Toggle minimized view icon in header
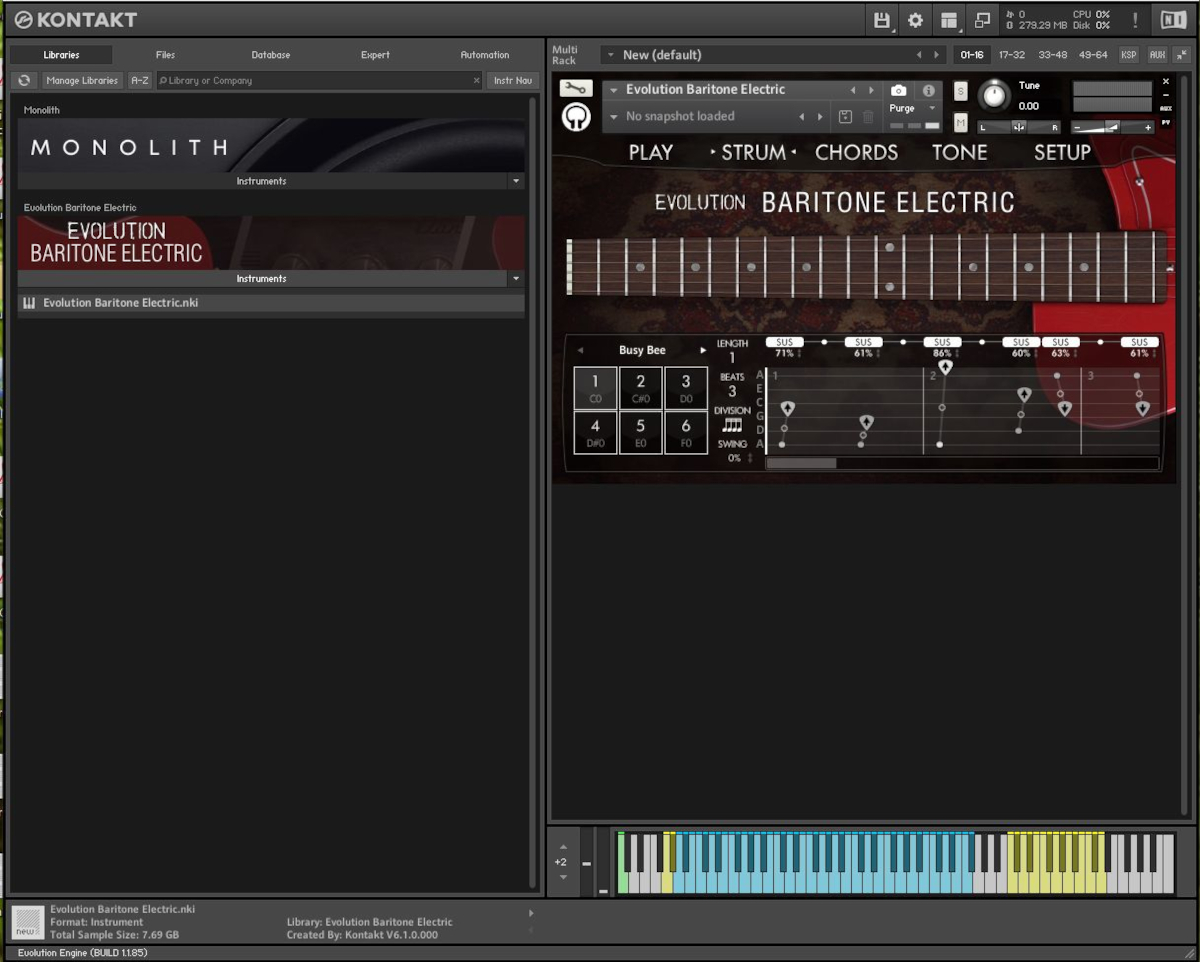 tap(982, 20)
